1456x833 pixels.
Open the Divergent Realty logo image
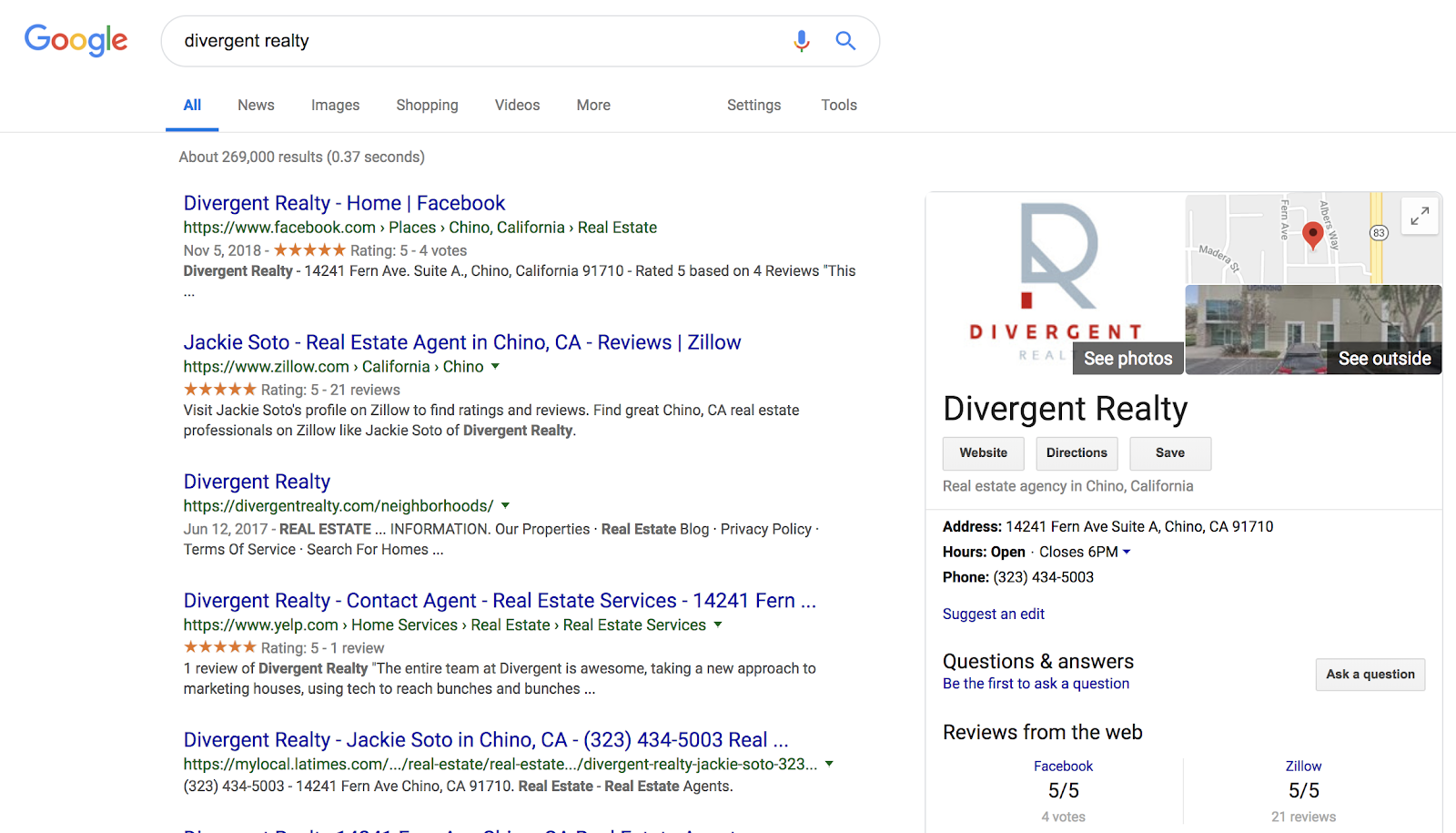pyautogui.click(x=1056, y=283)
